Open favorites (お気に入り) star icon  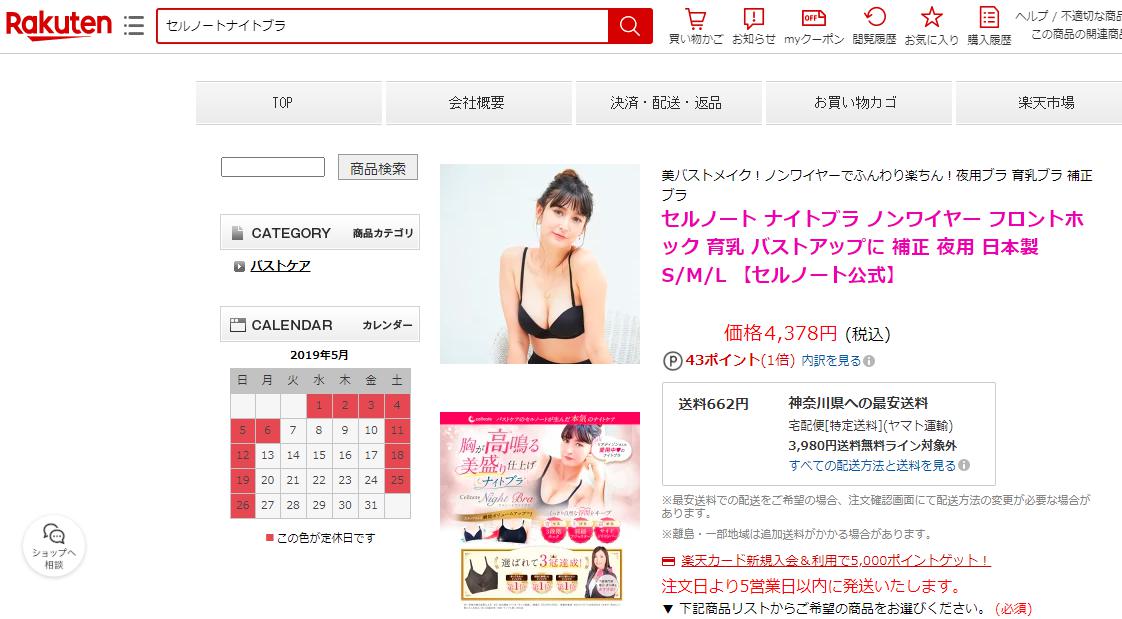(x=932, y=26)
